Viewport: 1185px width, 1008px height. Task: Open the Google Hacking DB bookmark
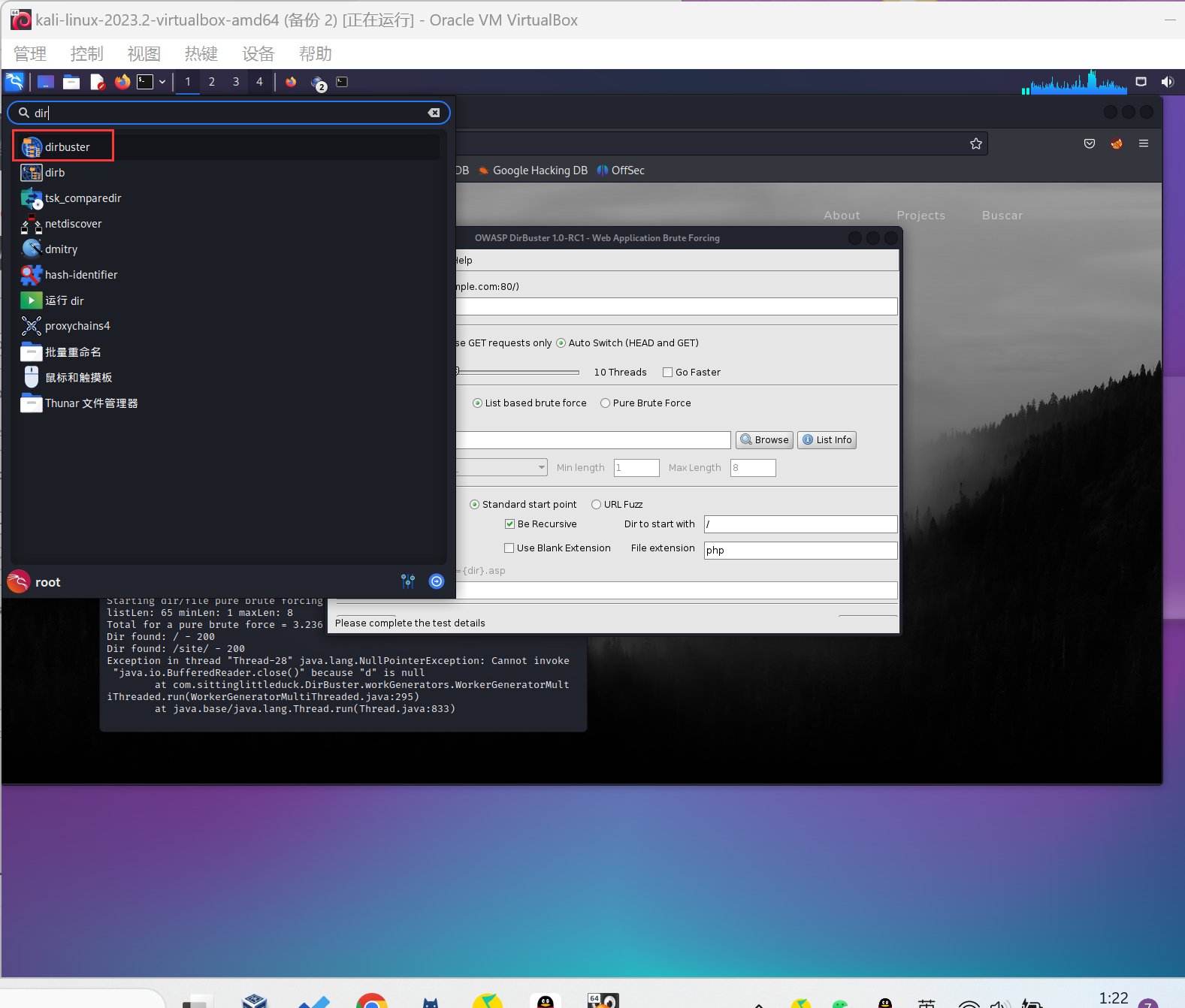pyautogui.click(x=534, y=171)
